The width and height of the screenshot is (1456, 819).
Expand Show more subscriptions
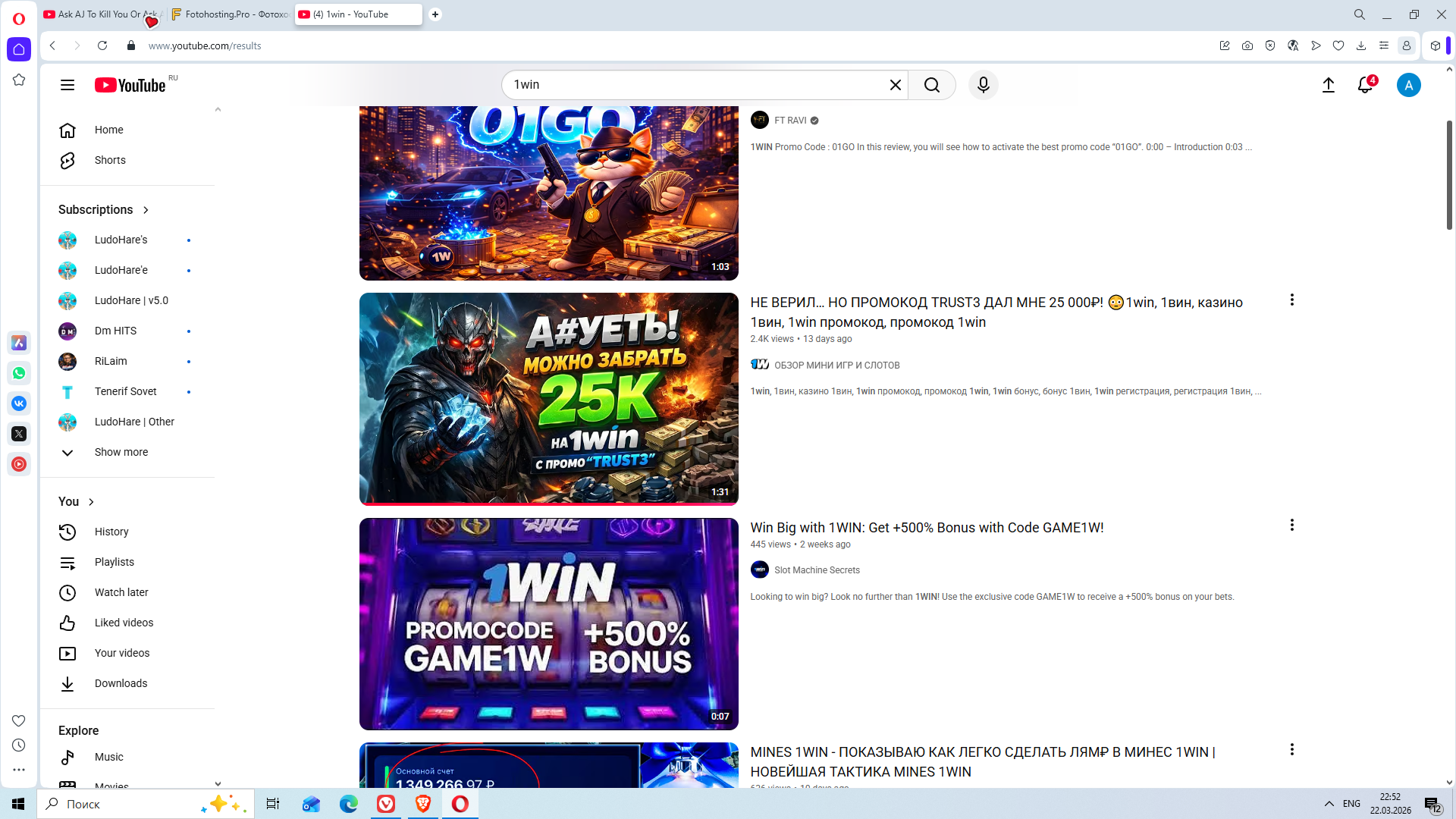pyautogui.click(x=121, y=452)
